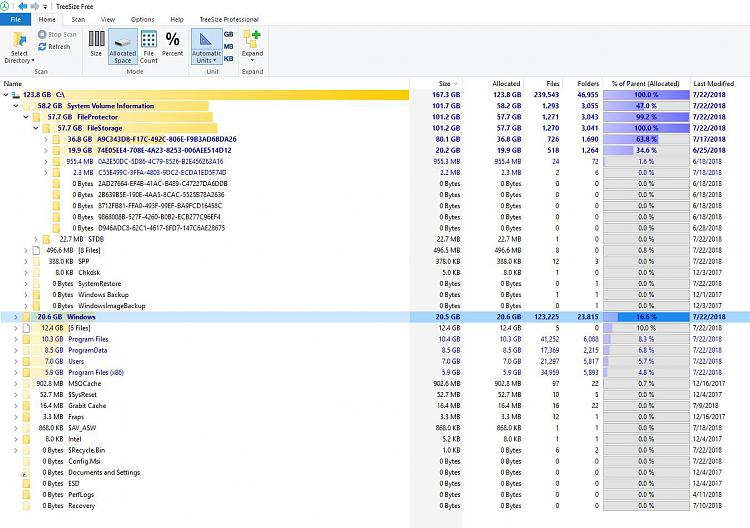Click the forward arrow in title bar
This screenshot has height=528, width=750.
(34, 6)
